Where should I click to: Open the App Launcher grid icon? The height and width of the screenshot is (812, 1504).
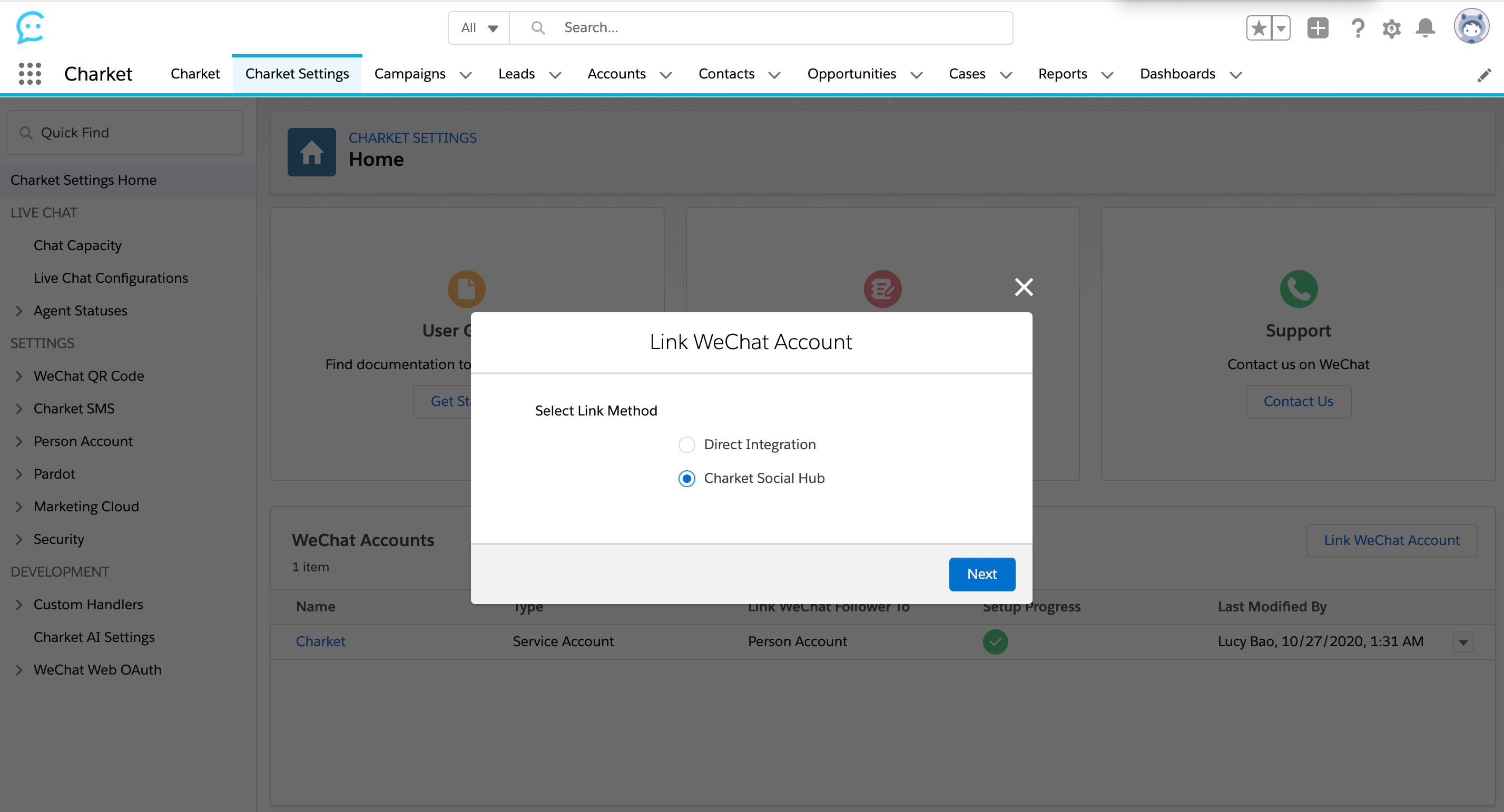coord(30,74)
